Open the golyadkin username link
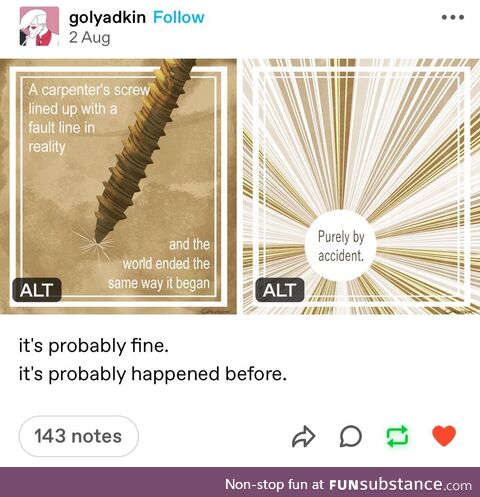Screen dimensions: 480x497 107,18
